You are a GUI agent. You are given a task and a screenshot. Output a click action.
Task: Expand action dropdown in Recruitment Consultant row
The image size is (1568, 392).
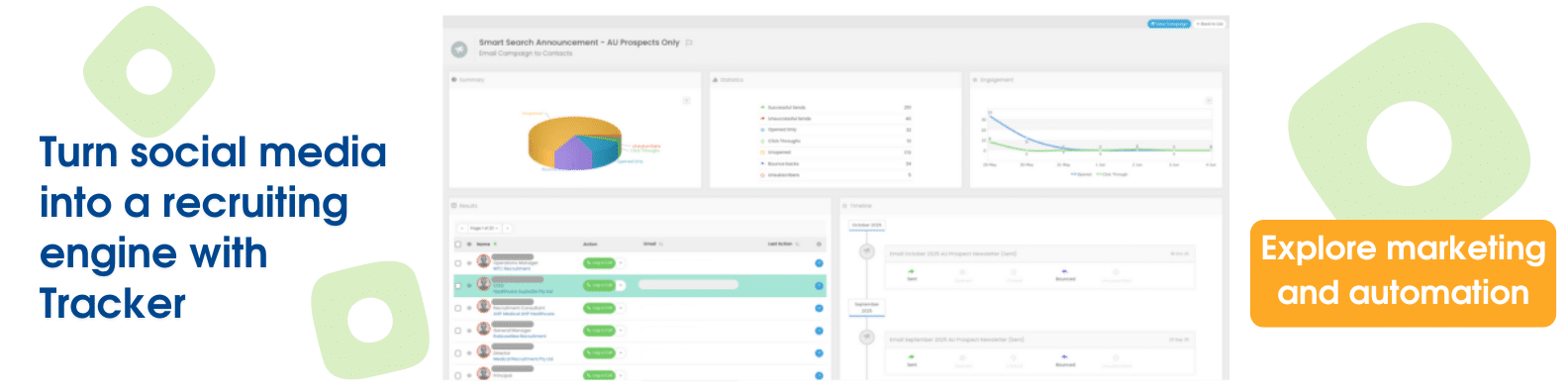[622, 308]
